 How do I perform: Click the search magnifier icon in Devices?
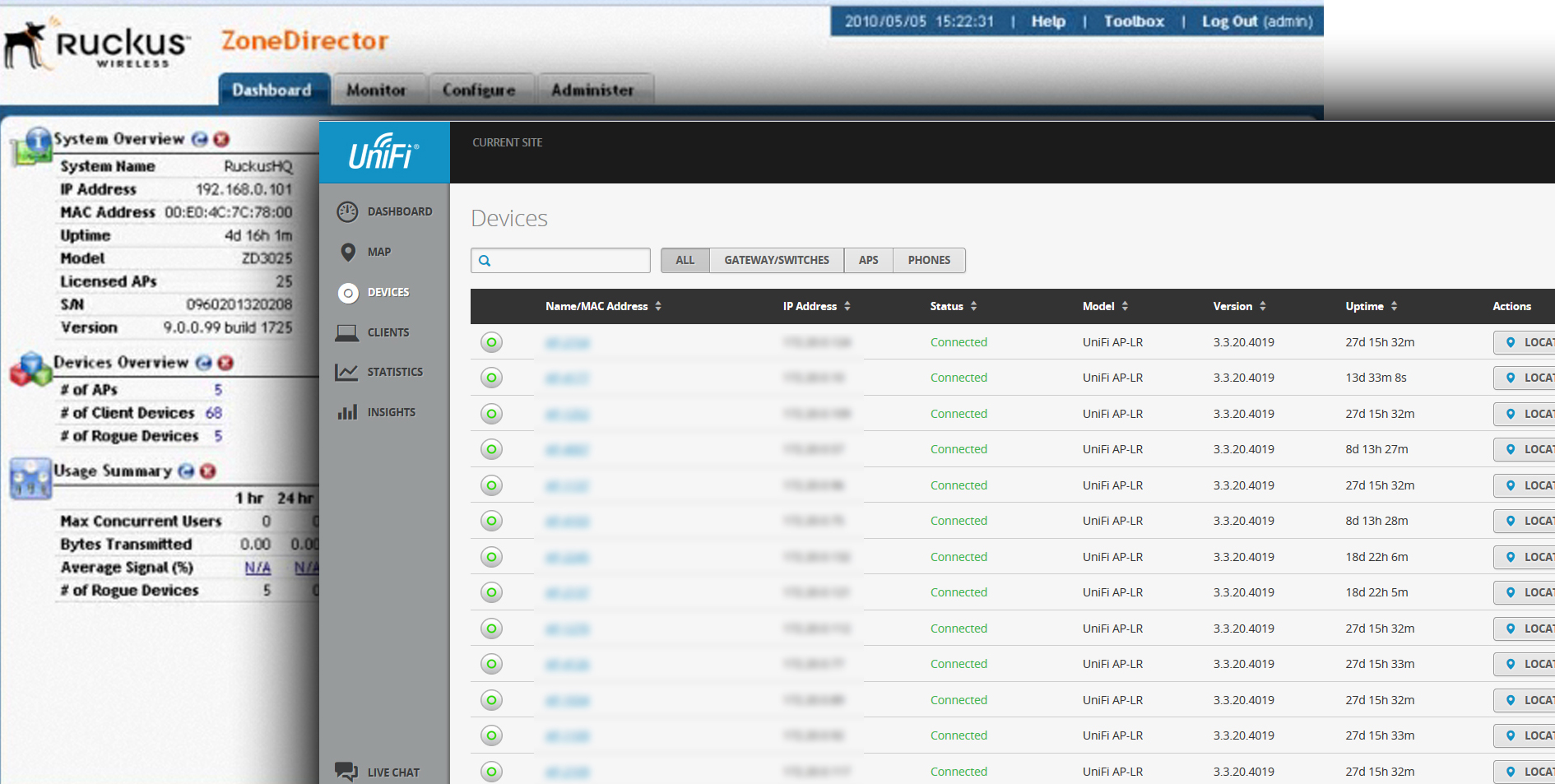point(485,261)
